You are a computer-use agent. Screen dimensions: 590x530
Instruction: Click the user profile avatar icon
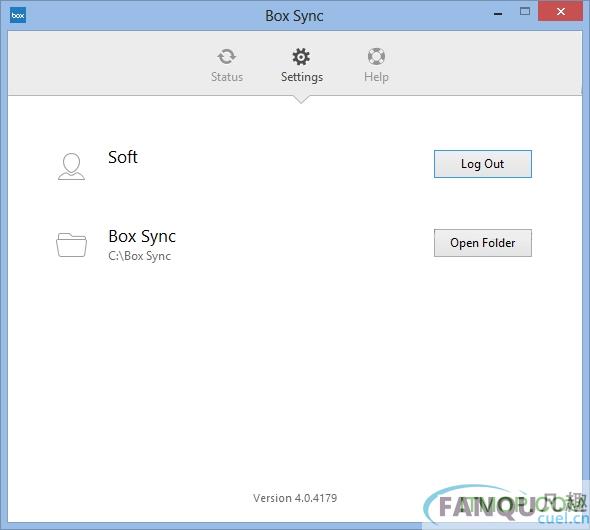click(71, 166)
